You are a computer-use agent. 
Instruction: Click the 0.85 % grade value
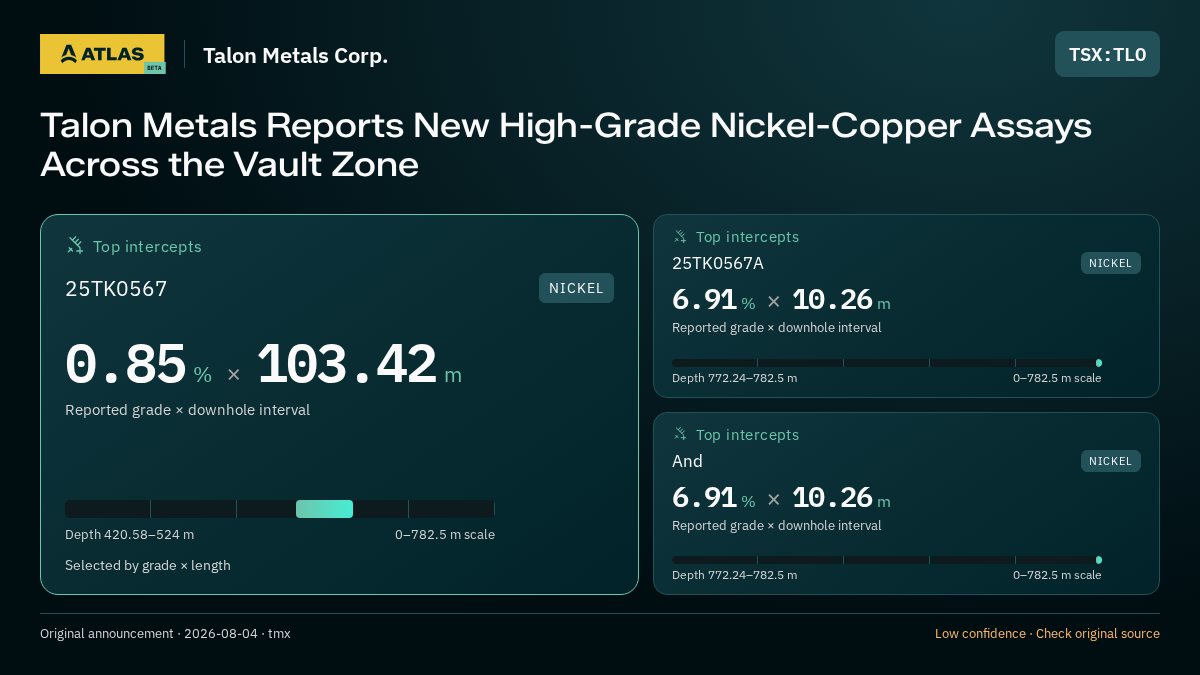[138, 365]
